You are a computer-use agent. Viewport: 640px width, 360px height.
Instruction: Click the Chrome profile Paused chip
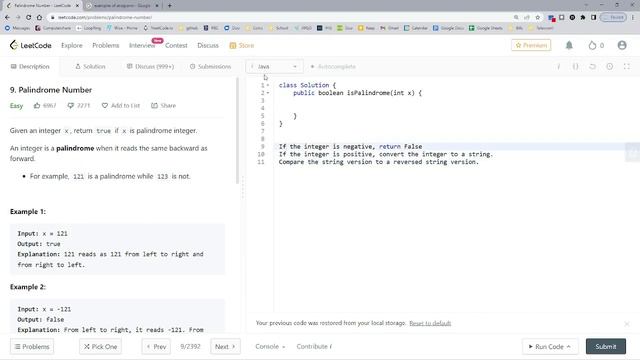613,17
